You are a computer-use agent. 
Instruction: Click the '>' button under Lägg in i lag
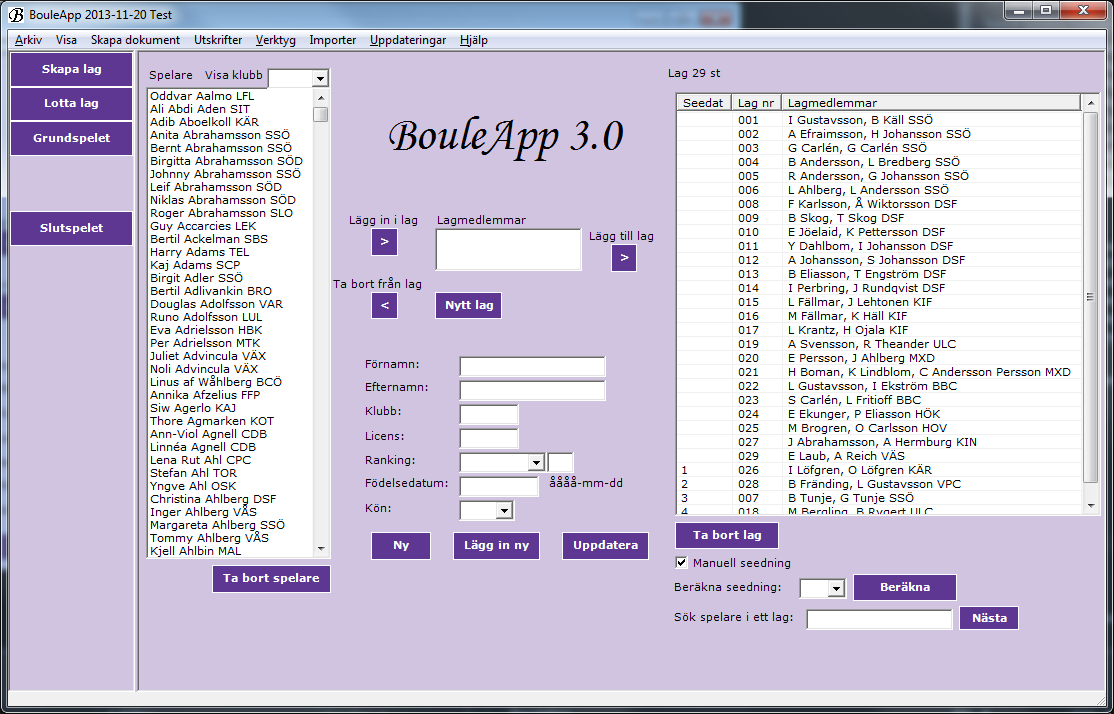pyautogui.click(x=384, y=242)
